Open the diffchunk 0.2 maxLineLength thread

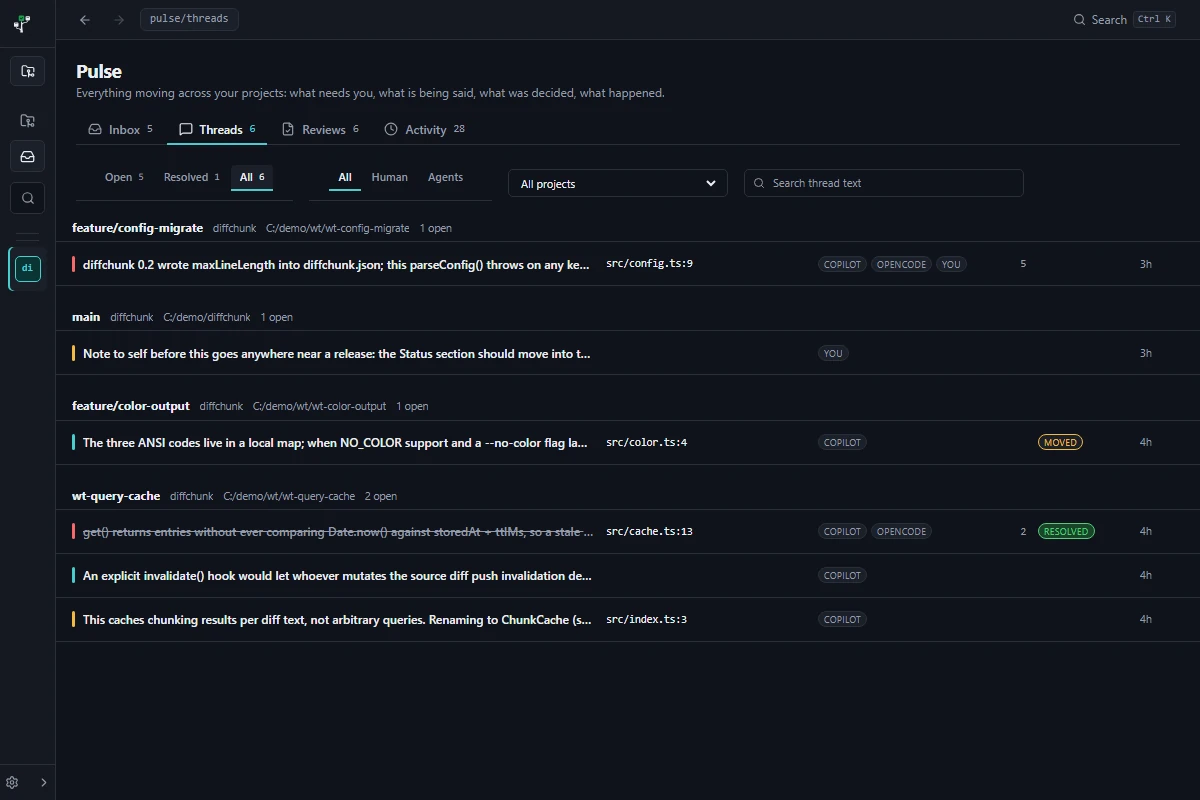[x=628, y=264]
